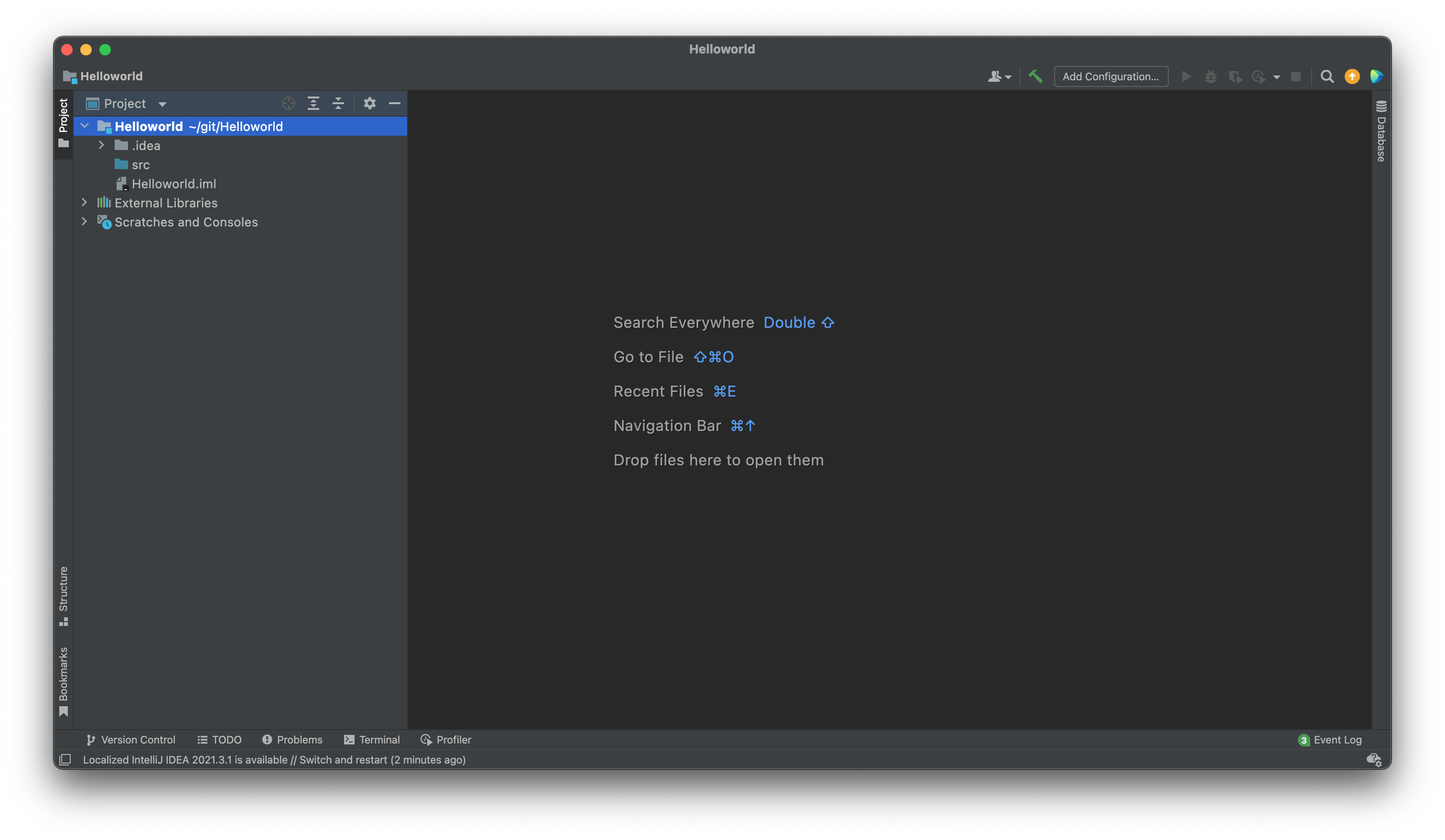Expand External Libraries node
The image size is (1445, 840).
coord(84,203)
